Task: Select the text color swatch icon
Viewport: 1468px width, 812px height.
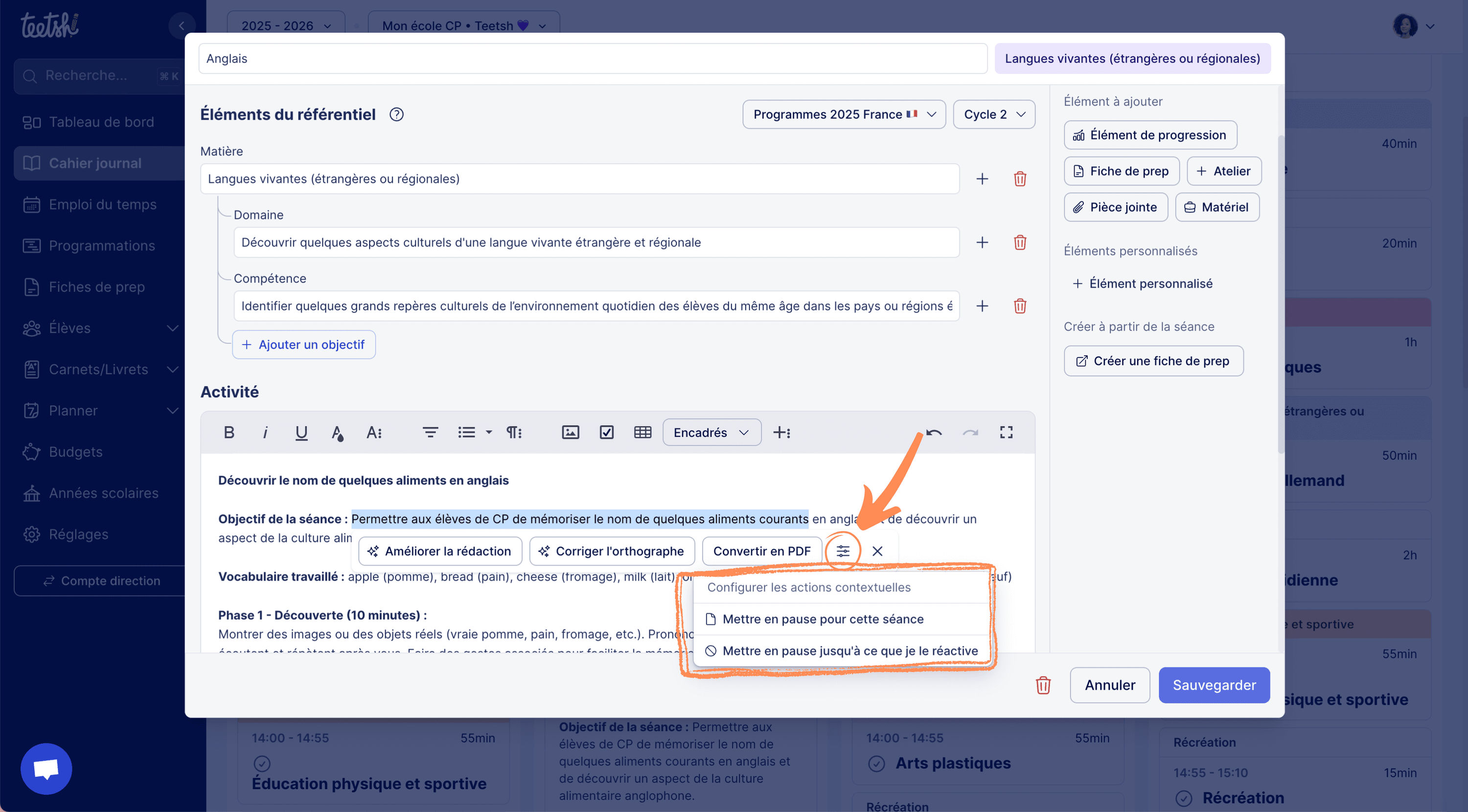Action: point(337,432)
